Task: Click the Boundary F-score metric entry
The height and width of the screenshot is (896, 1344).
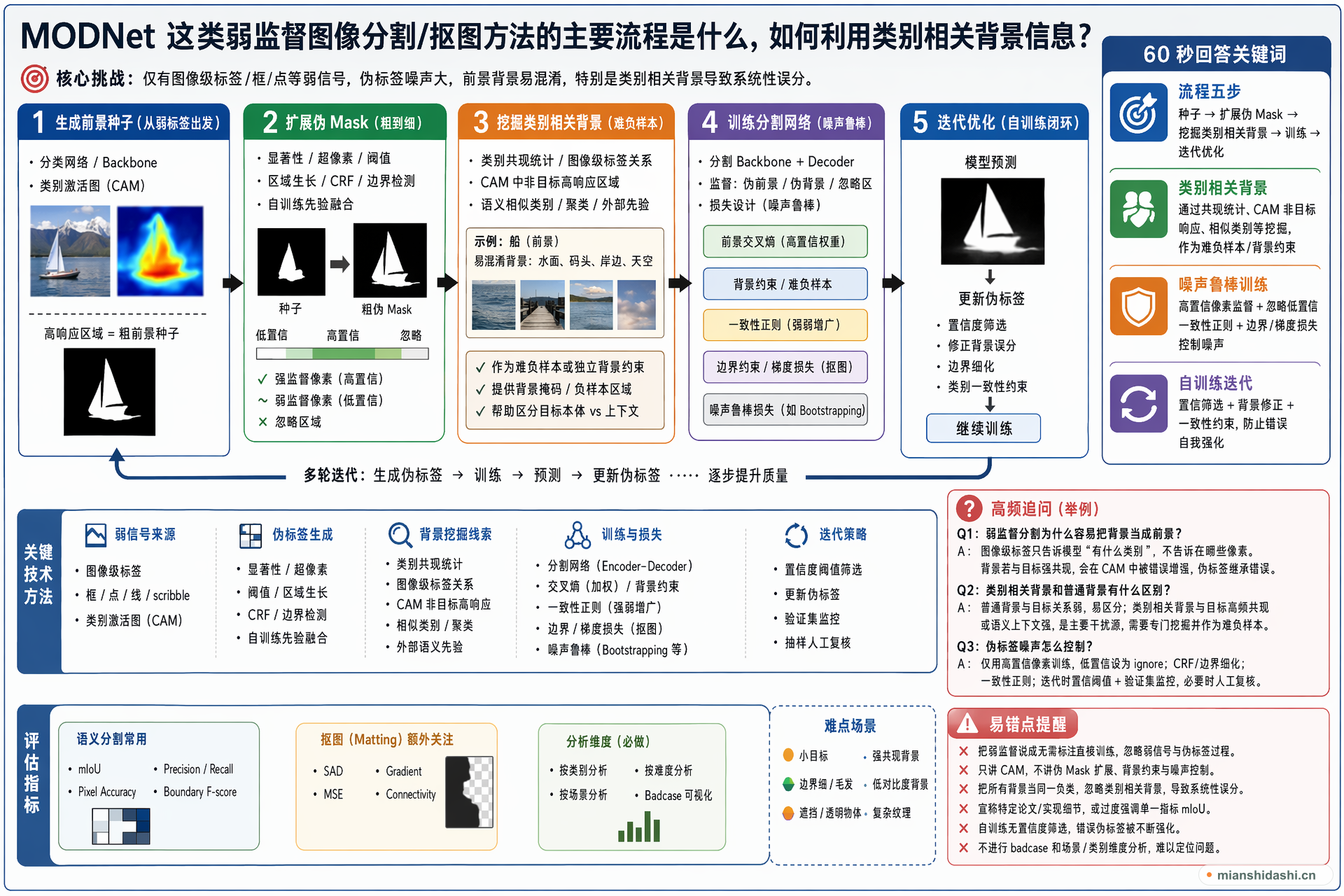Action: pyautogui.click(x=199, y=792)
